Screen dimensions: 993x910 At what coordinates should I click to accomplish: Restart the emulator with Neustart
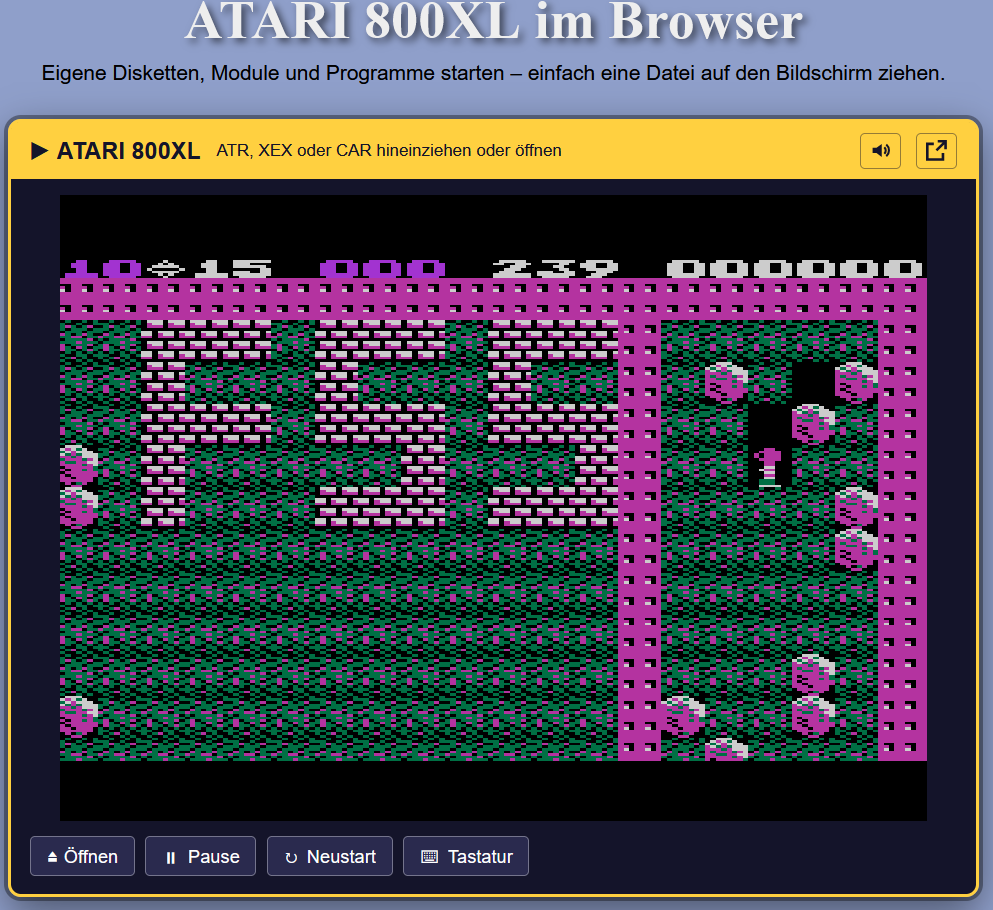(x=330, y=856)
